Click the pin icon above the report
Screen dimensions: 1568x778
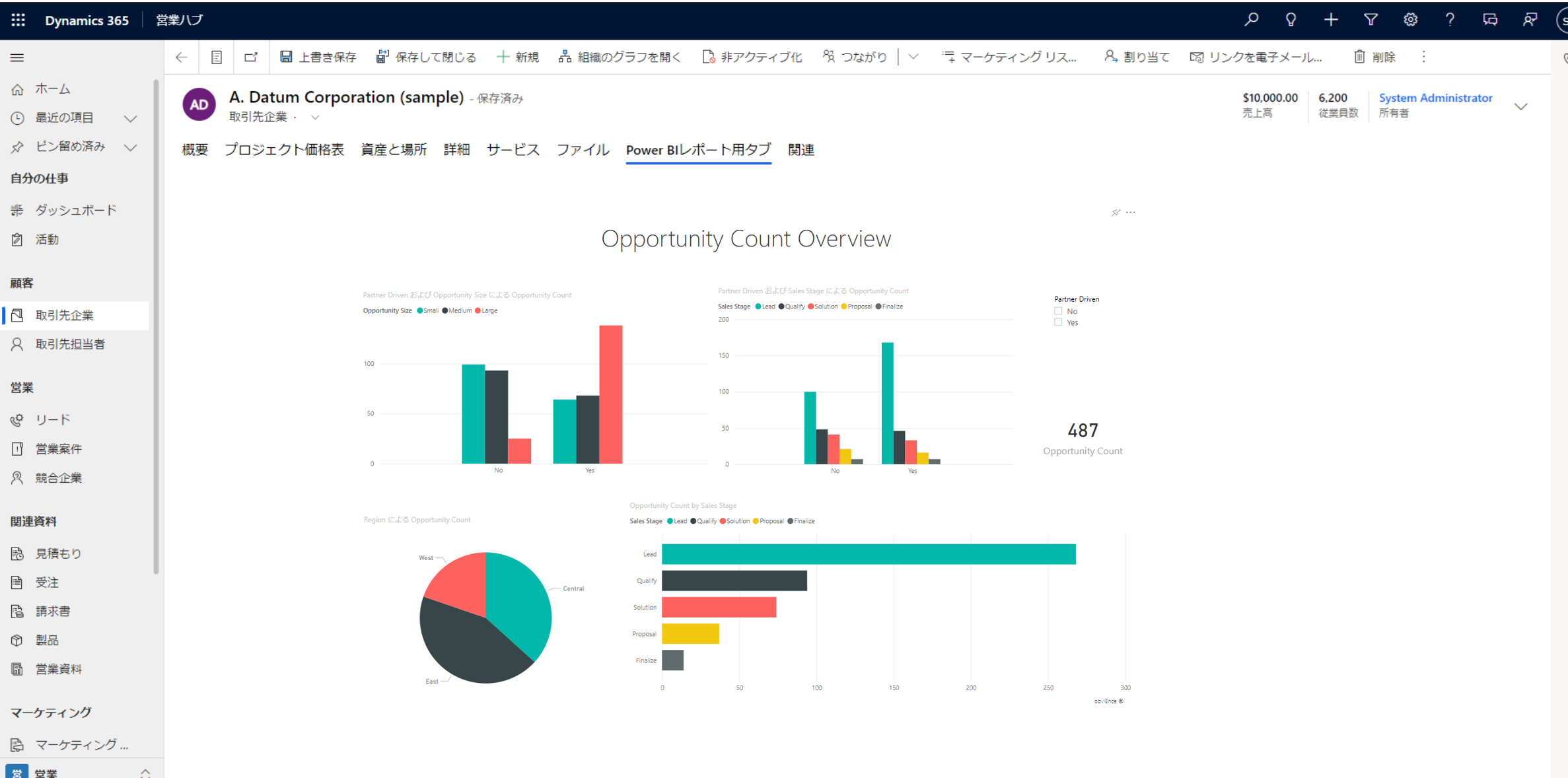pyautogui.click(x=1116, y=212)
